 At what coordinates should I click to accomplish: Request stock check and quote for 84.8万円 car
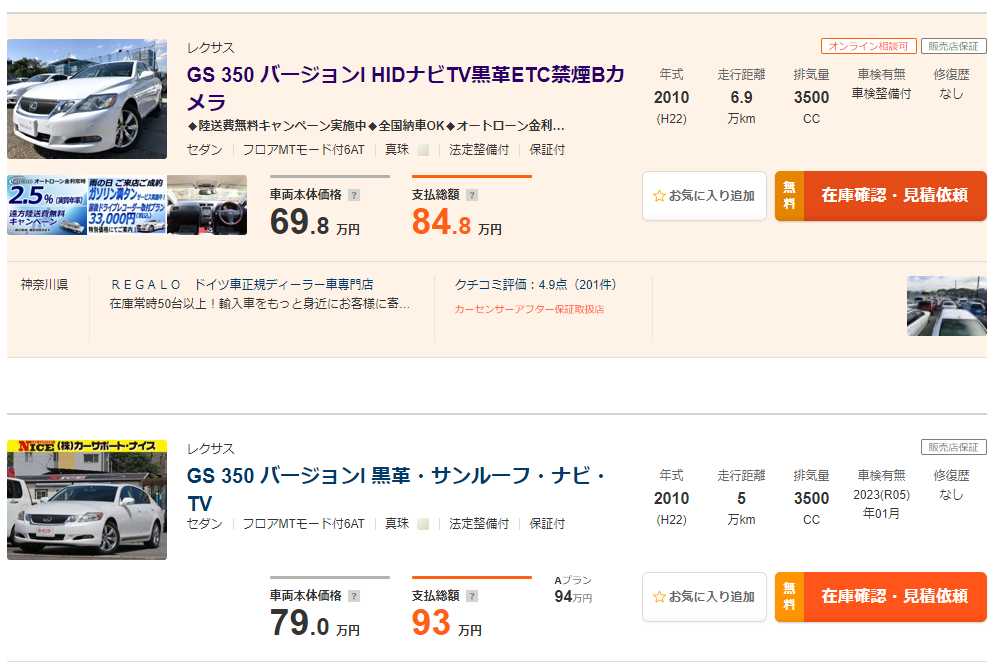coord(880,196)
